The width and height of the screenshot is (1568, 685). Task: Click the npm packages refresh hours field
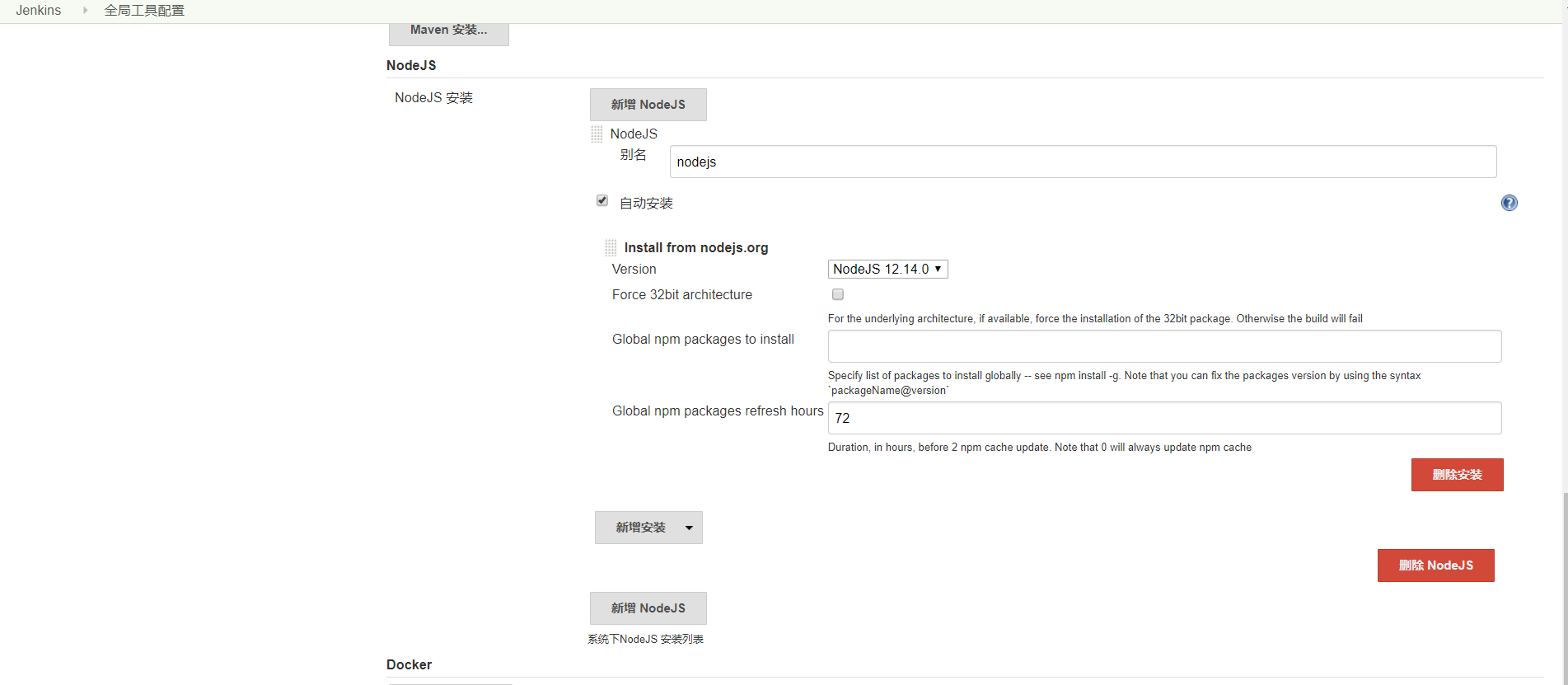pos(1164,418)
